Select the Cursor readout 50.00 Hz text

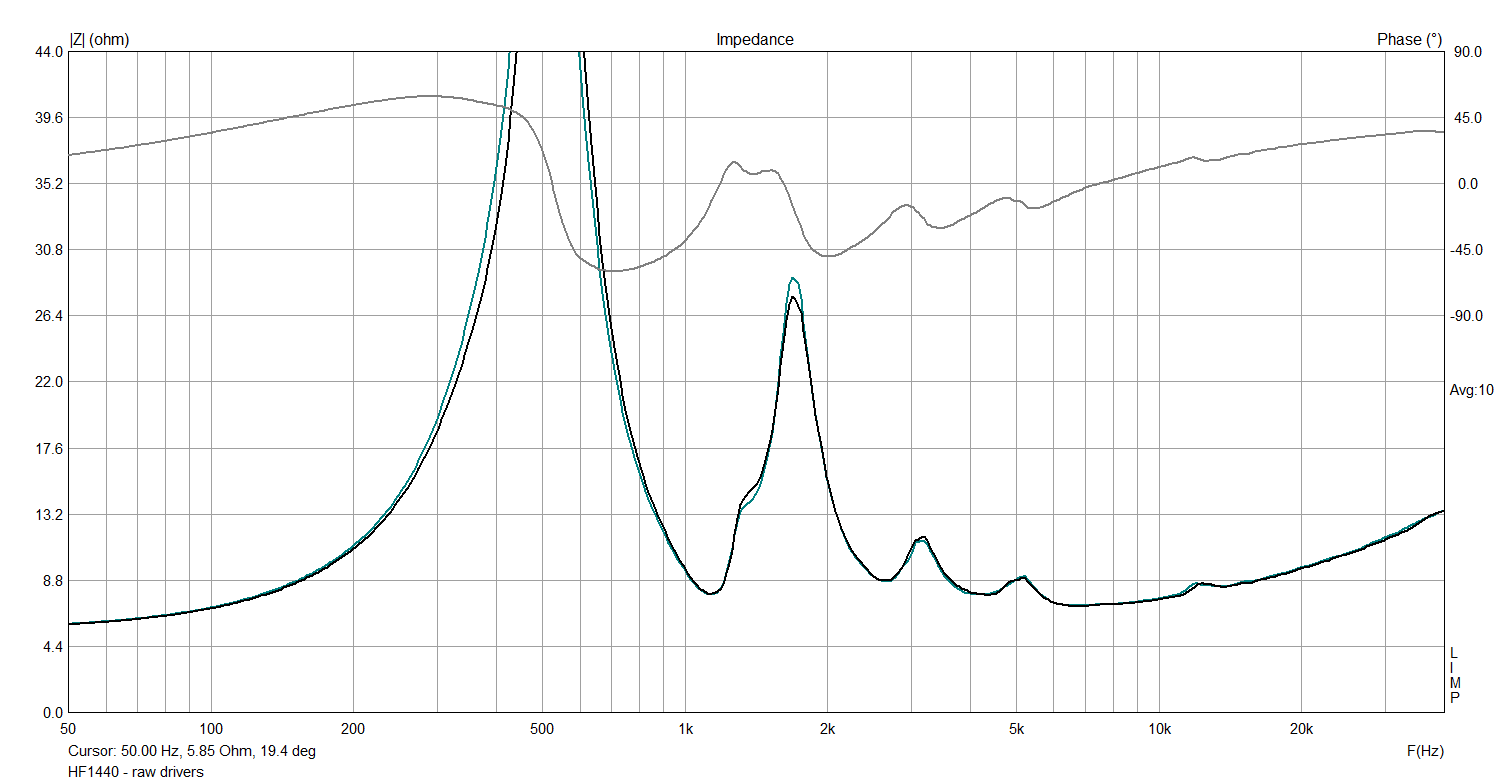[x=192, y=751]
